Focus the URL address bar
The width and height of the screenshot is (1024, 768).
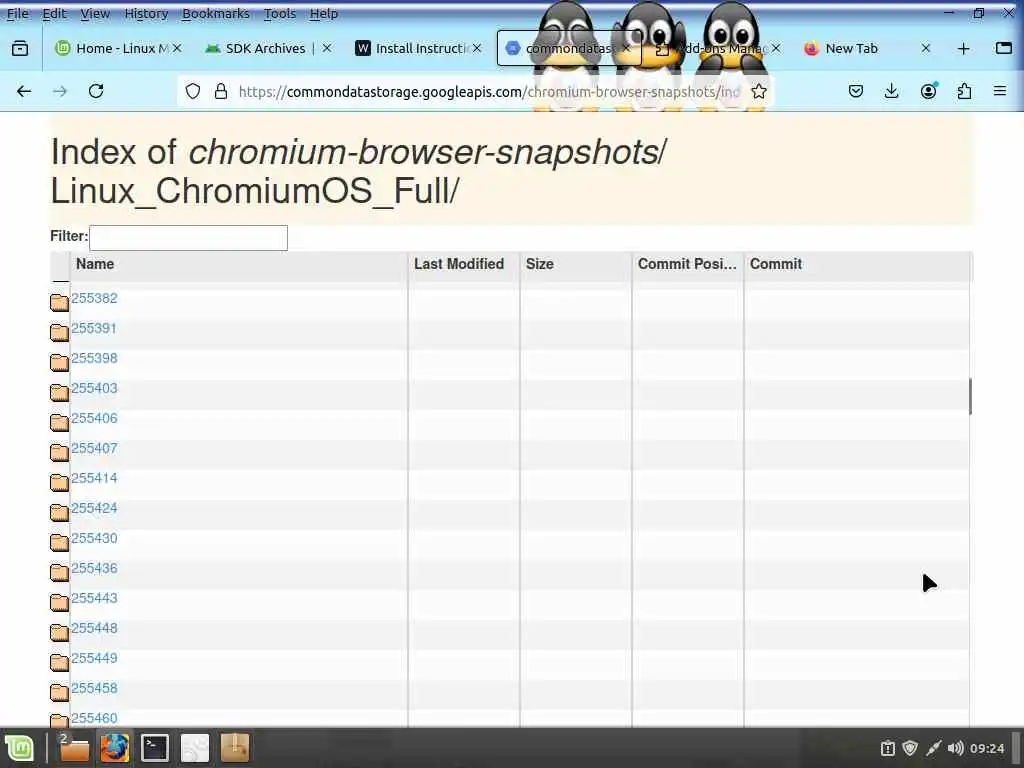coord(490,91)
